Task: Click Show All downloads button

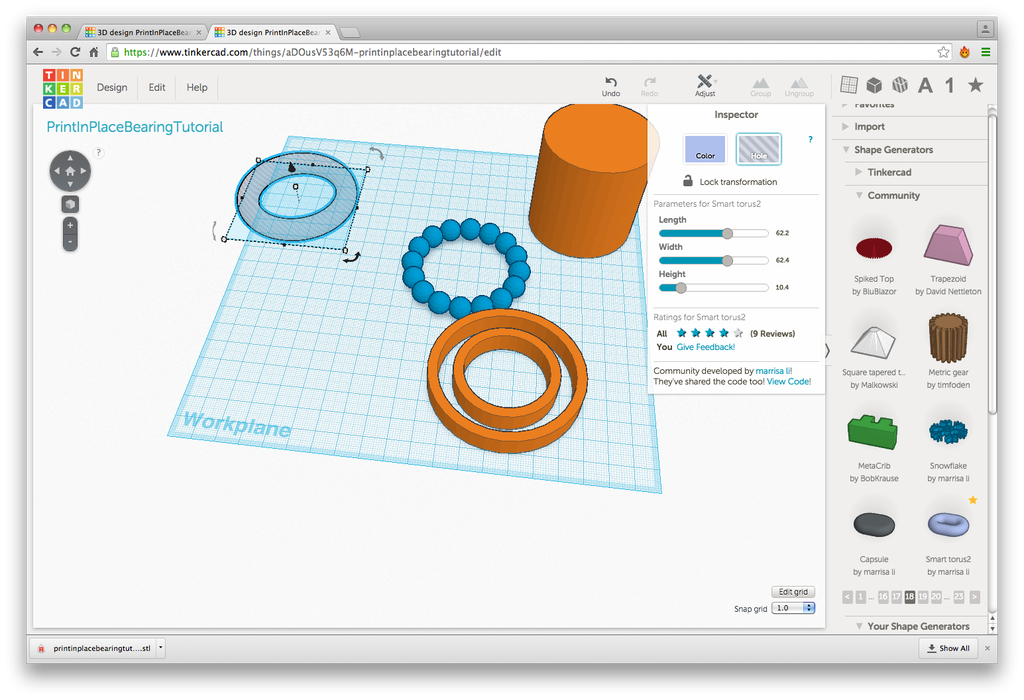Action: pos(948,648)
